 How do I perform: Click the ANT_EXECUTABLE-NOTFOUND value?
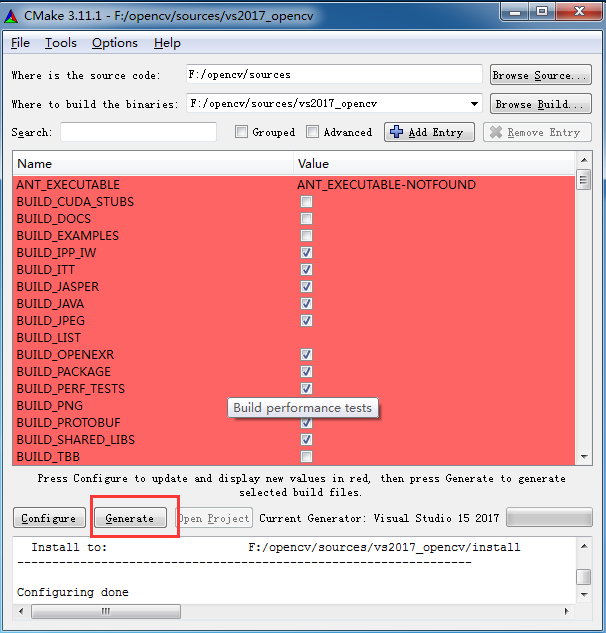point(386,184)
